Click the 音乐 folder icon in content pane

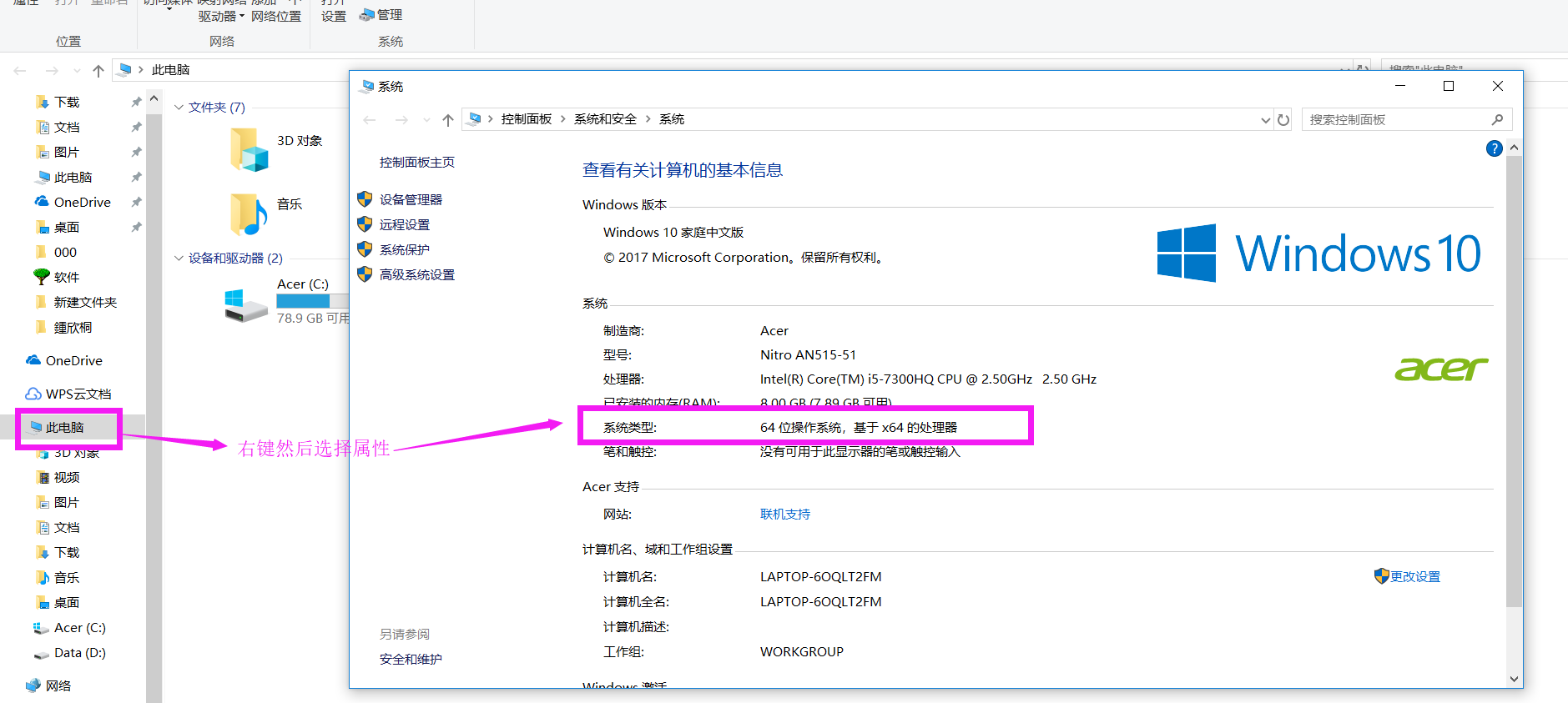click(249, 213)
